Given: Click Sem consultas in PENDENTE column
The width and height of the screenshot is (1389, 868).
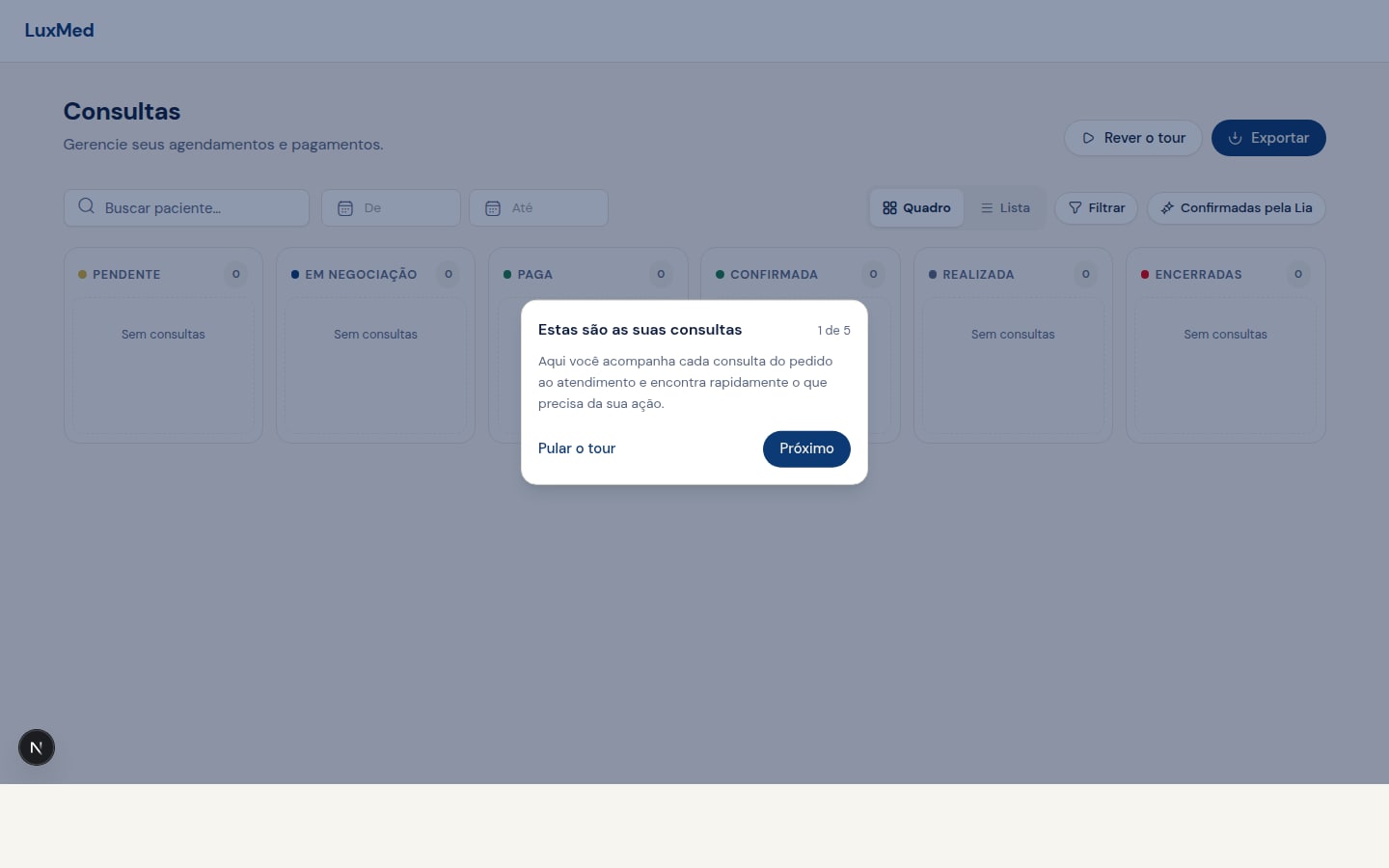Looking at the screenshot, I should [x=163, y=335].
